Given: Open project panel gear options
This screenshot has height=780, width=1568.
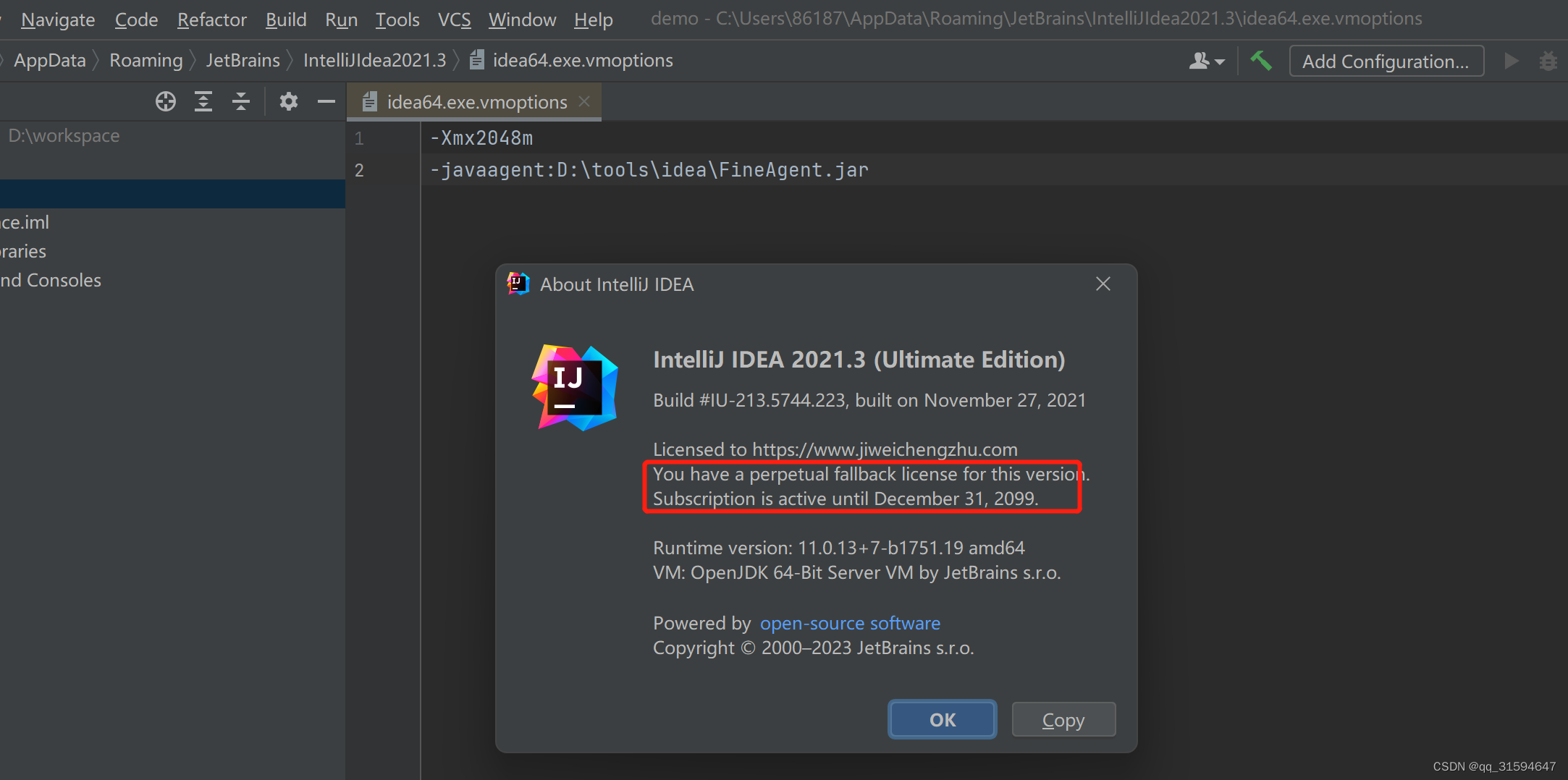Looking at the screenshot, I should [289, 101].
